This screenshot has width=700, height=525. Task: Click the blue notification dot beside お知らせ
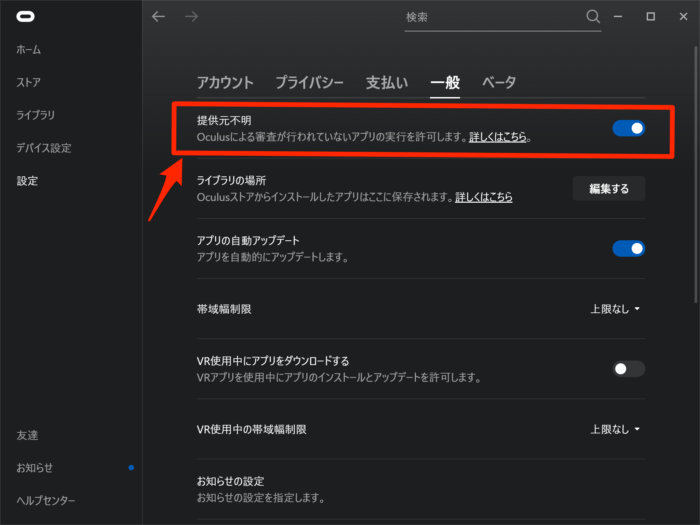coord(131,467)
